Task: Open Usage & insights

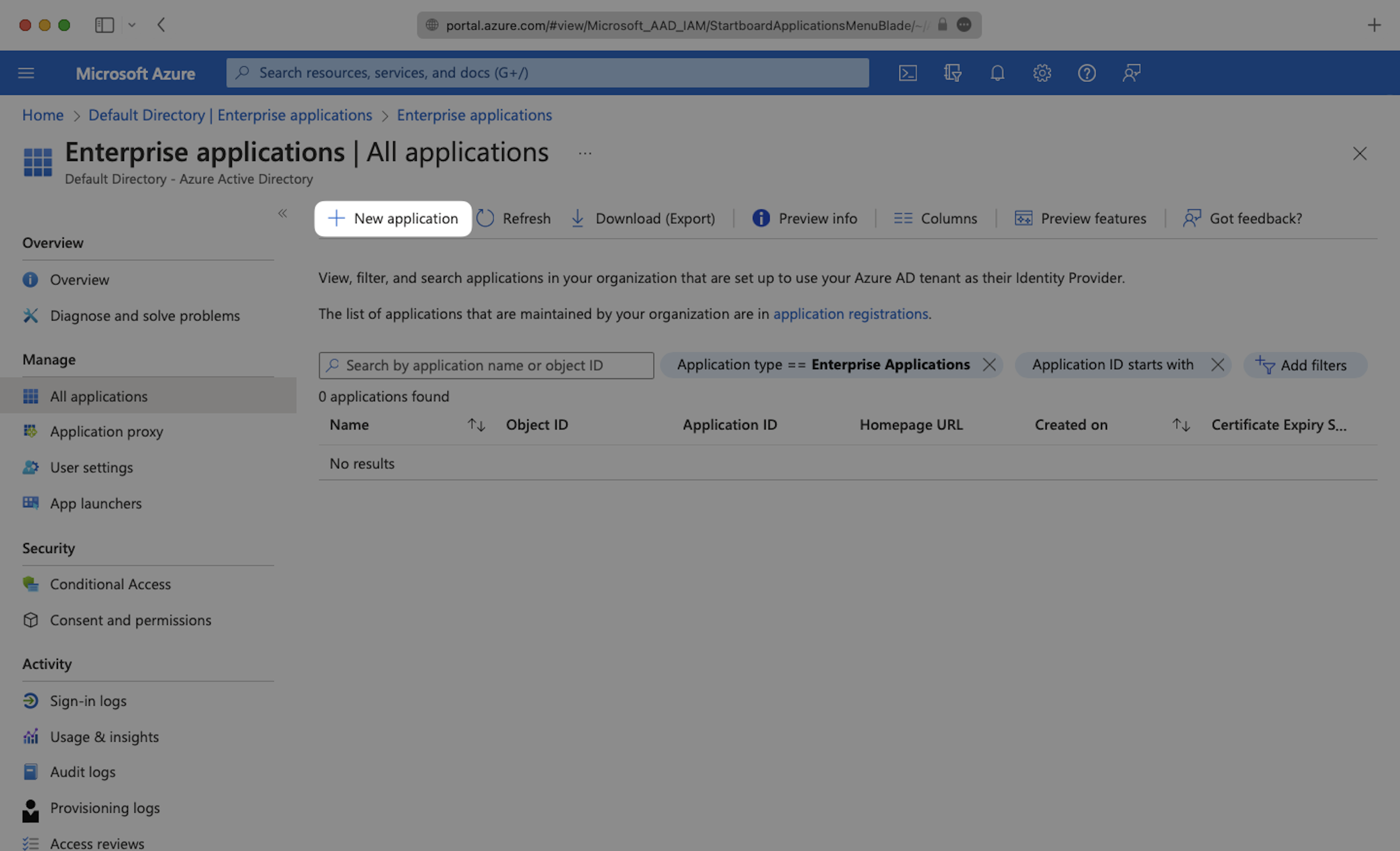Action: [104, 736]
